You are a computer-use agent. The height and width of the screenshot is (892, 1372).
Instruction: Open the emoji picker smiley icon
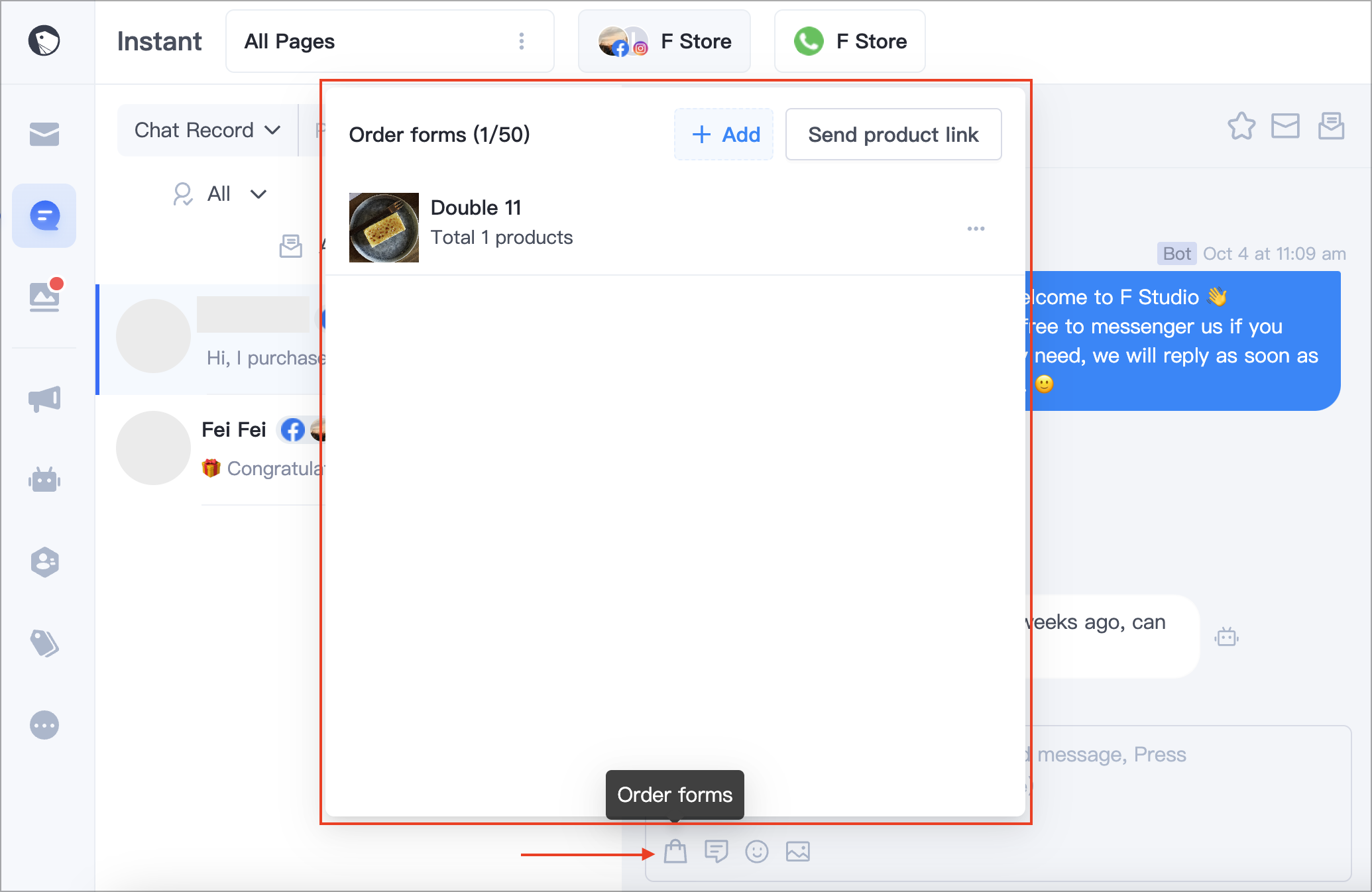coord(757,852)
